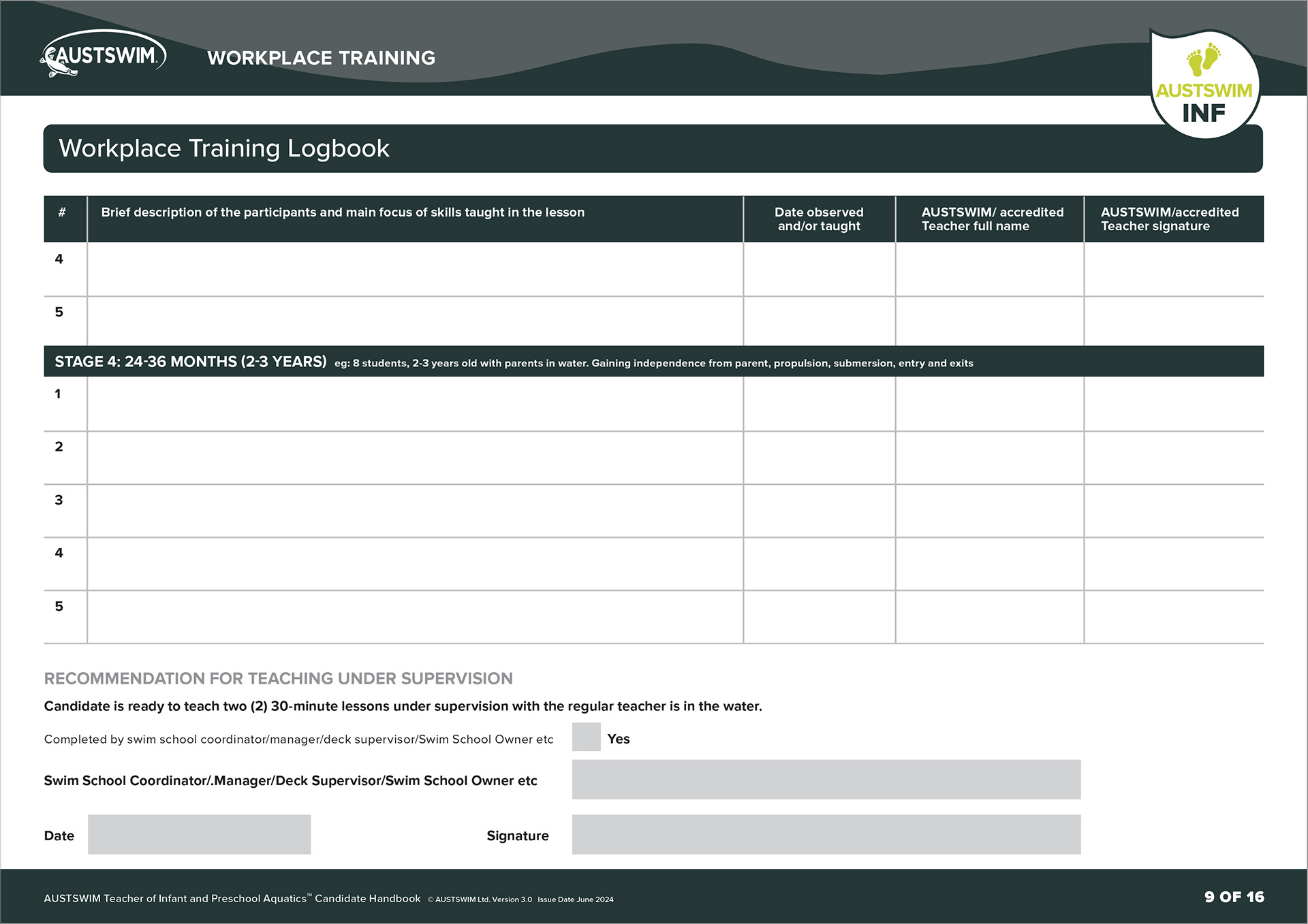
Task: Click the AUSTSWIM logo in header
Action: (103, 54)
